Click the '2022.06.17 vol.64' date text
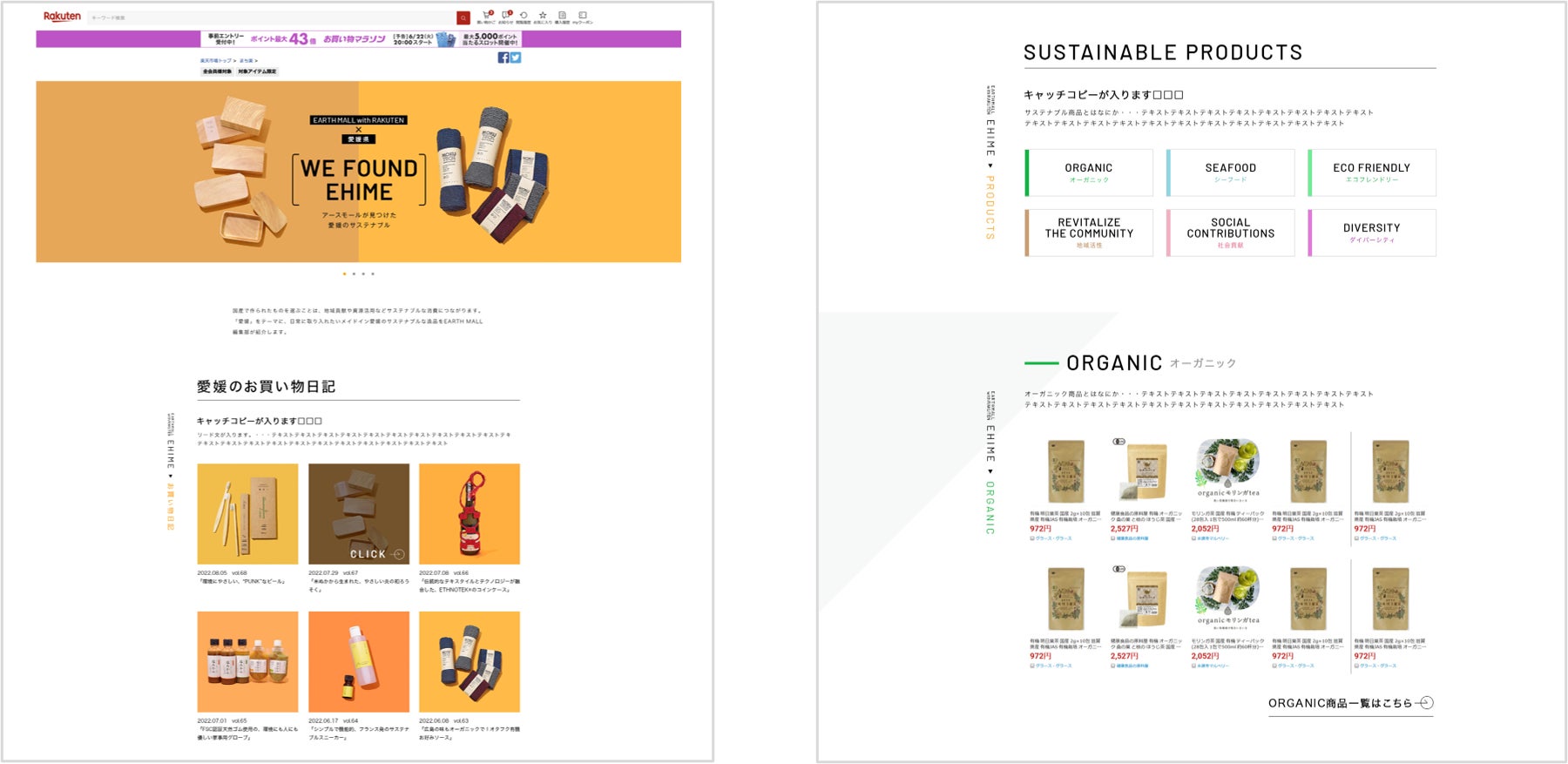This screenshot has width=1568, height=764. pyautogui.click(x=334, y=721)
